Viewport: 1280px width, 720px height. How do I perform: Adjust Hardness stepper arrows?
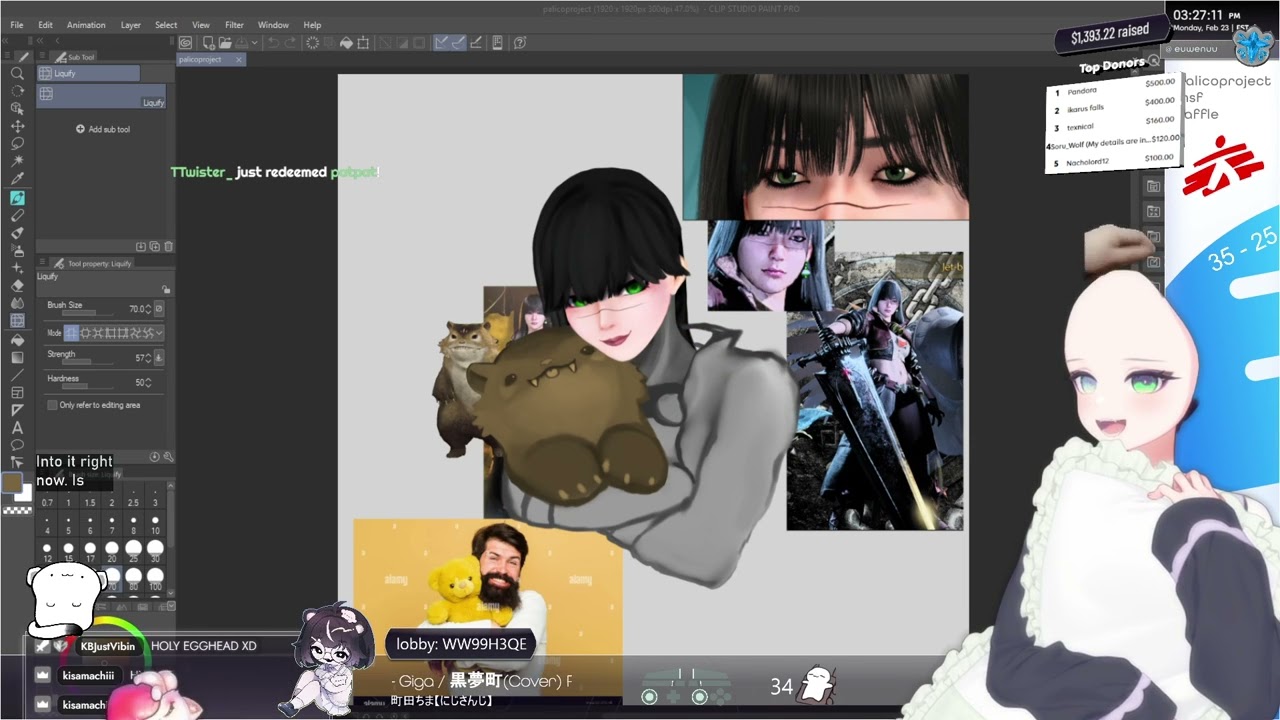click(149, 383)
